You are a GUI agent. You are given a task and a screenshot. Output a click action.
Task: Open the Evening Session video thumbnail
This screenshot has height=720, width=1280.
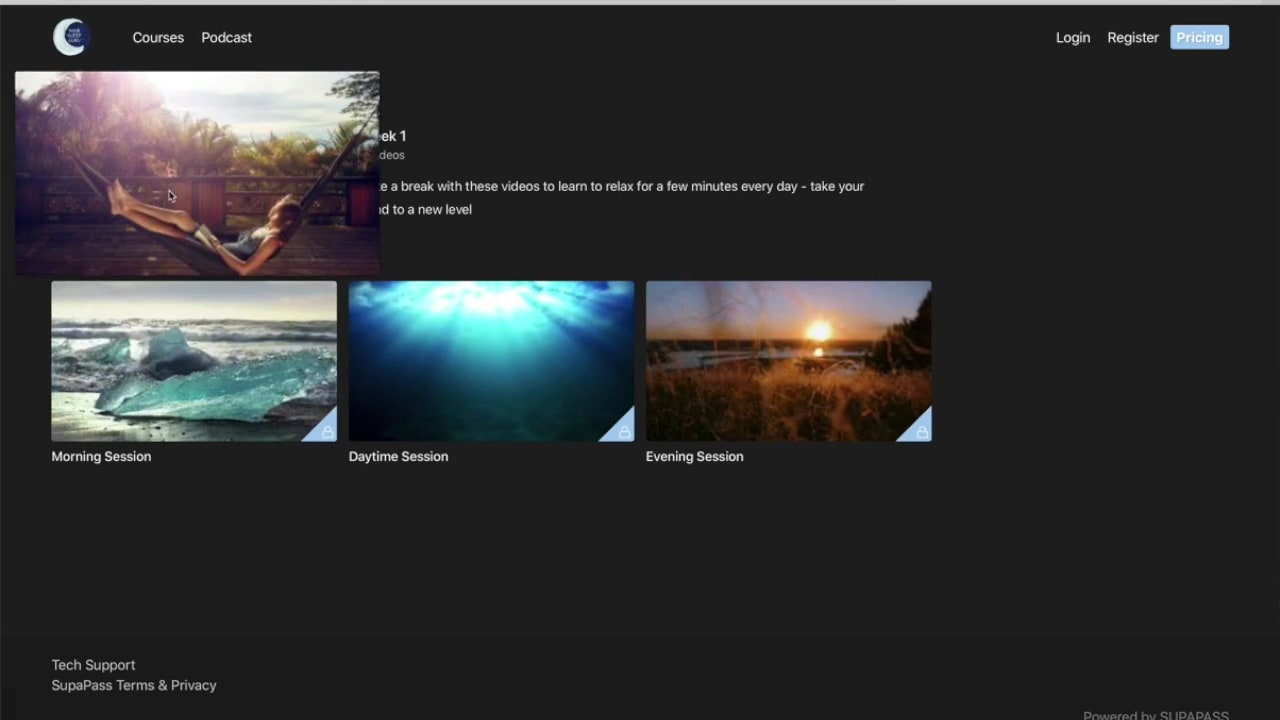[x=788, y=361]
